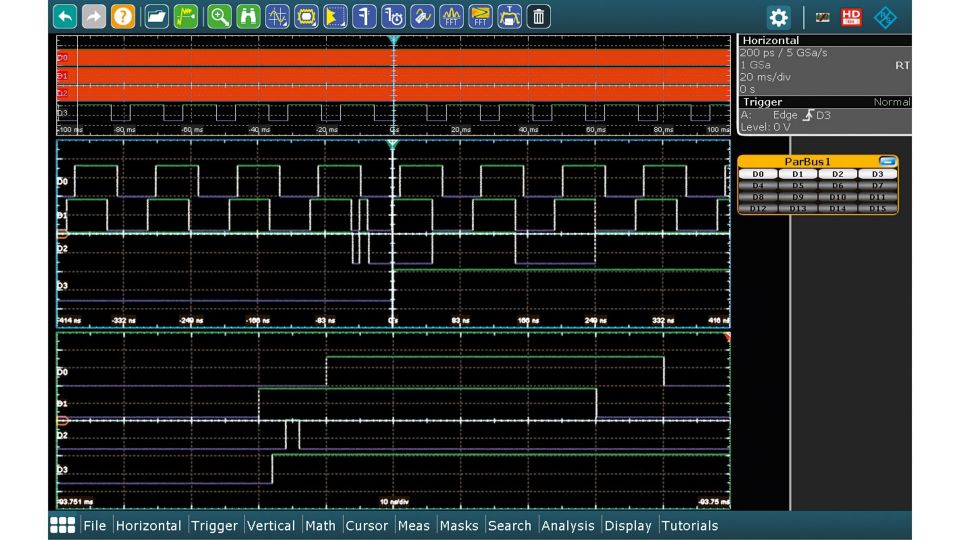Viewport: 960px width, 540px height.
Task: Open the Horizontal menu
Action: (148, 525)
